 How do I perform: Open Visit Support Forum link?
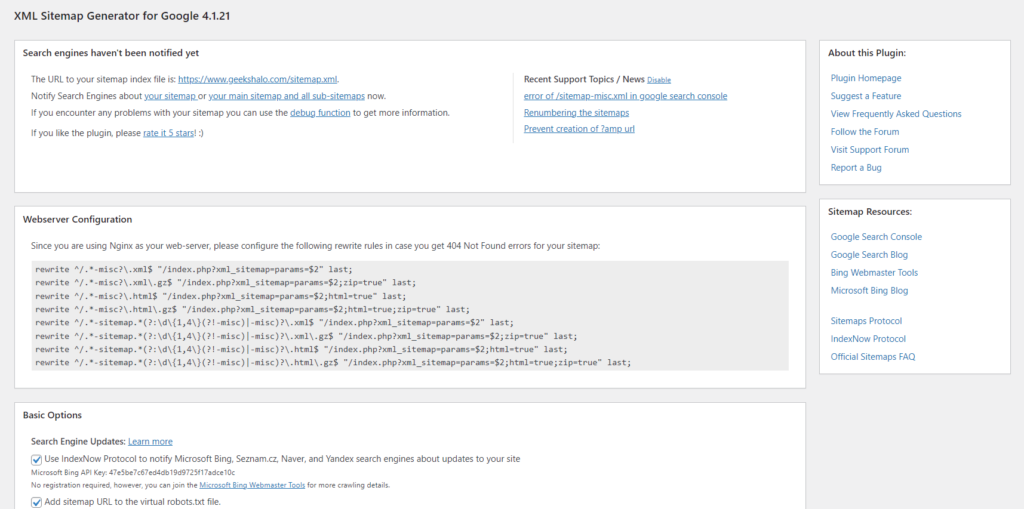[869, 150]
